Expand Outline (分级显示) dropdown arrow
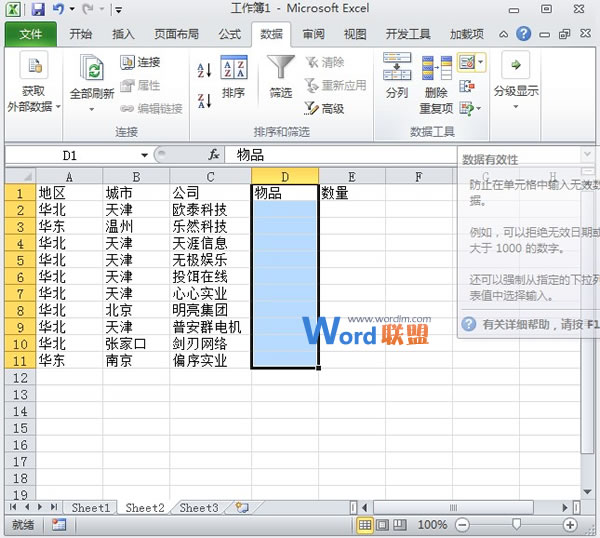600x538 pixels. click(516, 107)
